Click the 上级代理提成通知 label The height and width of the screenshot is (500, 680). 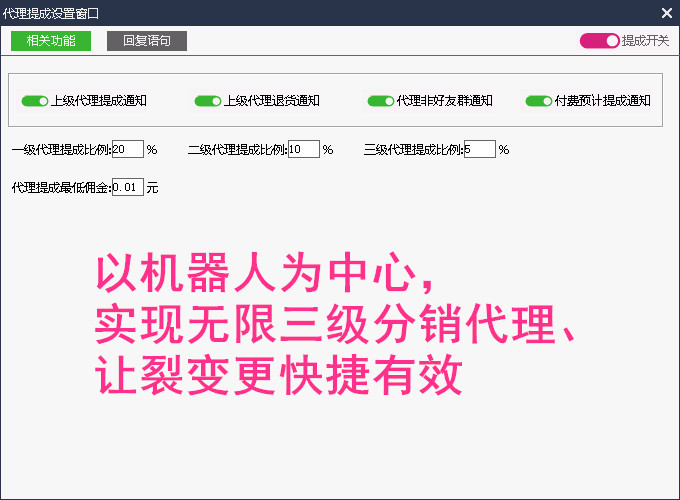pyautogui.click(x=98, y=101)
